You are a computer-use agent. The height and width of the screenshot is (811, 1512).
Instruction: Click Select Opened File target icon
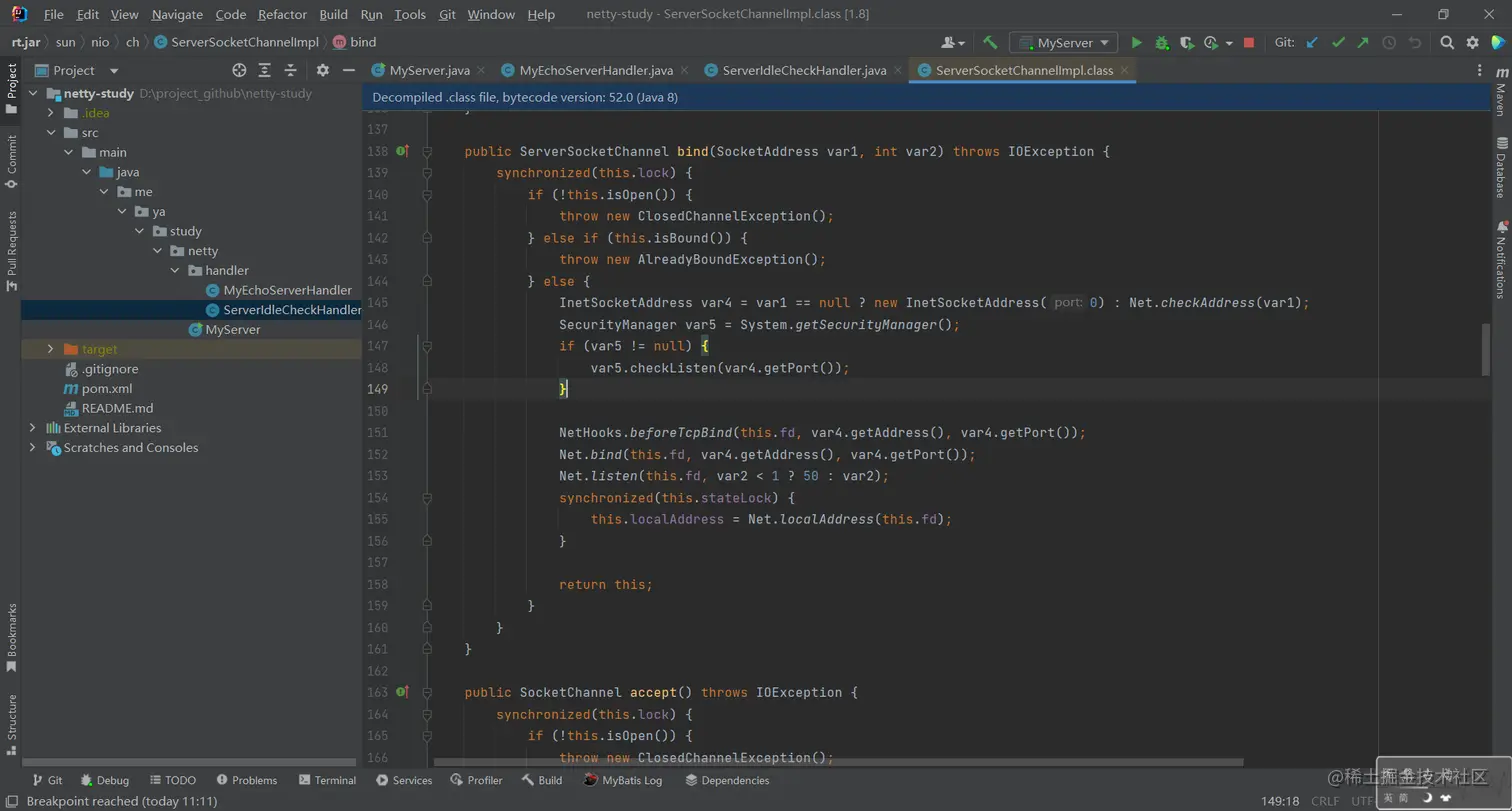click(239, 70)
